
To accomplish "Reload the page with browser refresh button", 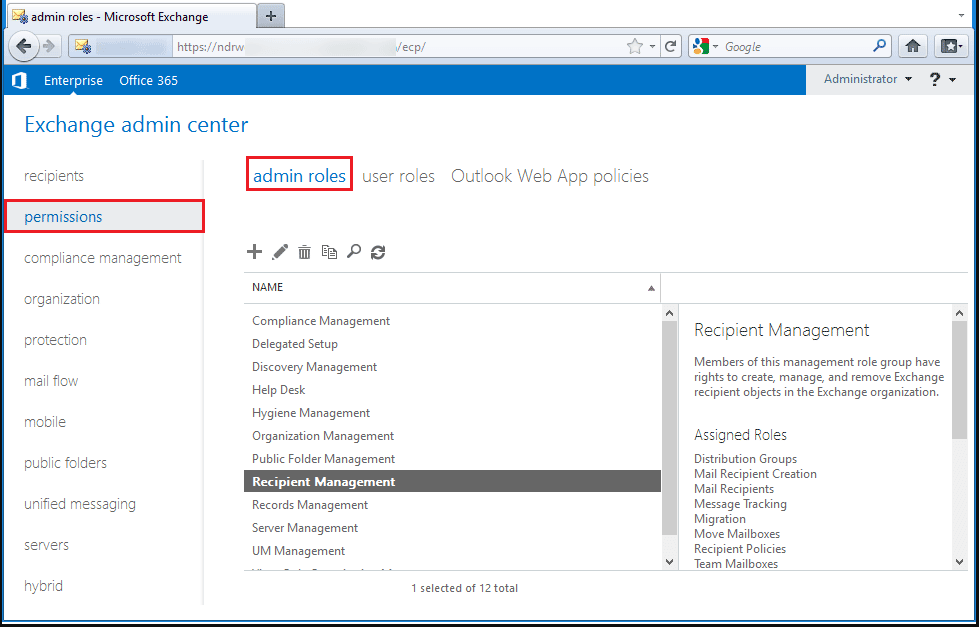I will pos(671,46).
